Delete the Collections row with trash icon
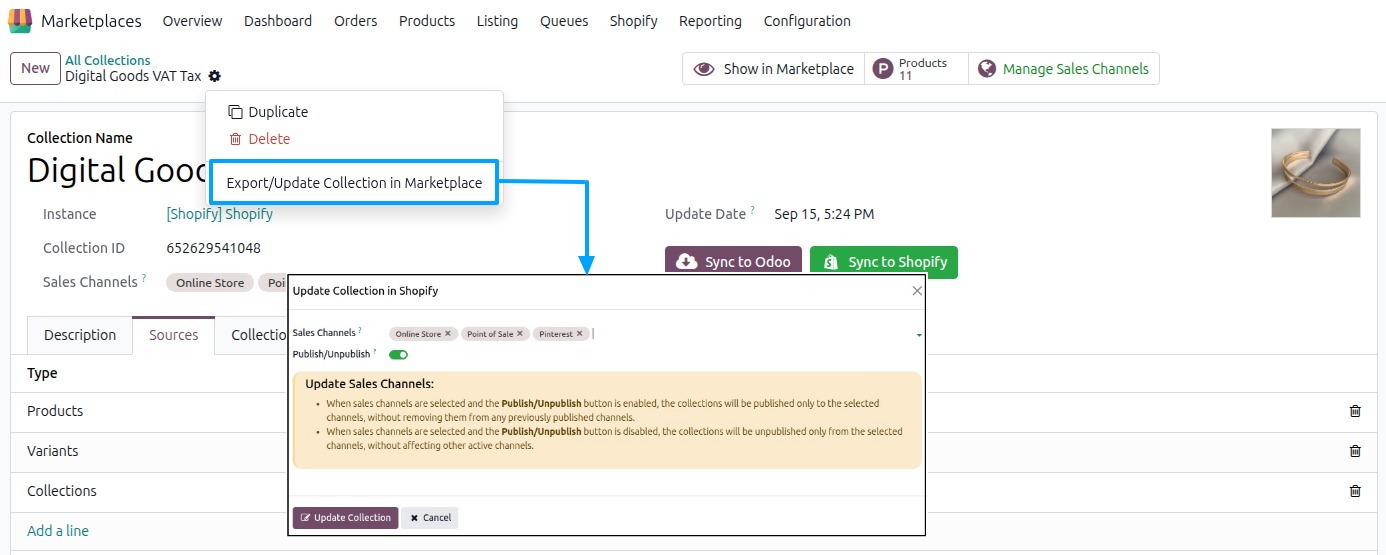1386x555 pixels. click(x=1355, y=491)
